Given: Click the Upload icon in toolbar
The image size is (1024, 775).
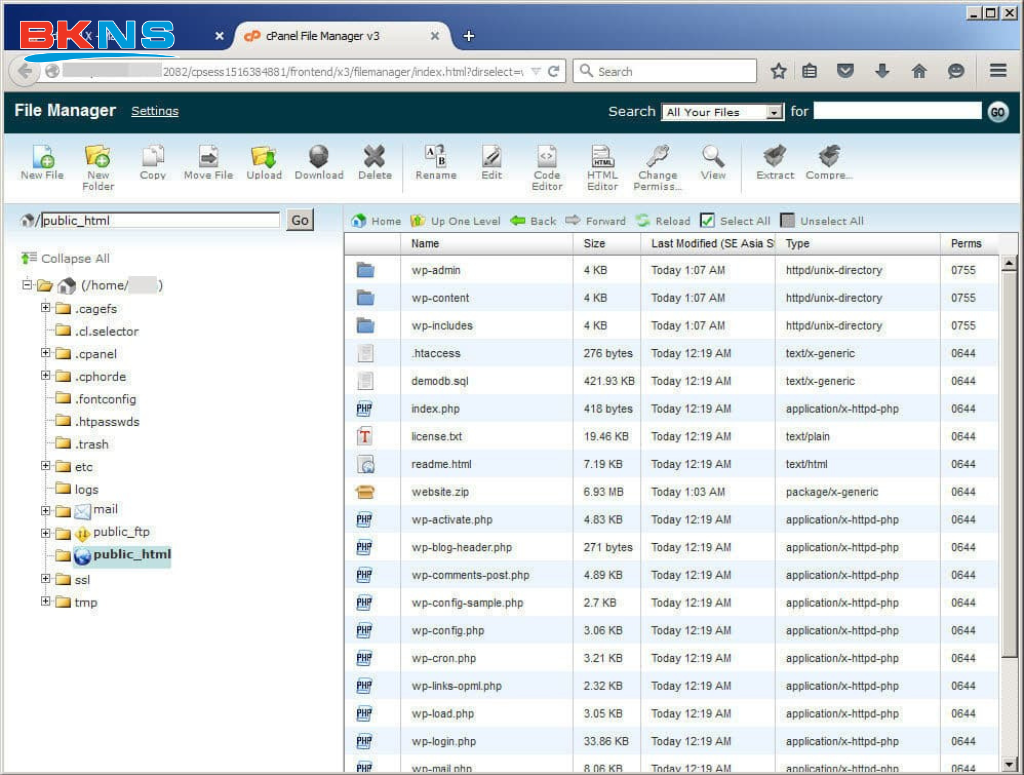Looking at the screenshot, I should pos(264,157).
